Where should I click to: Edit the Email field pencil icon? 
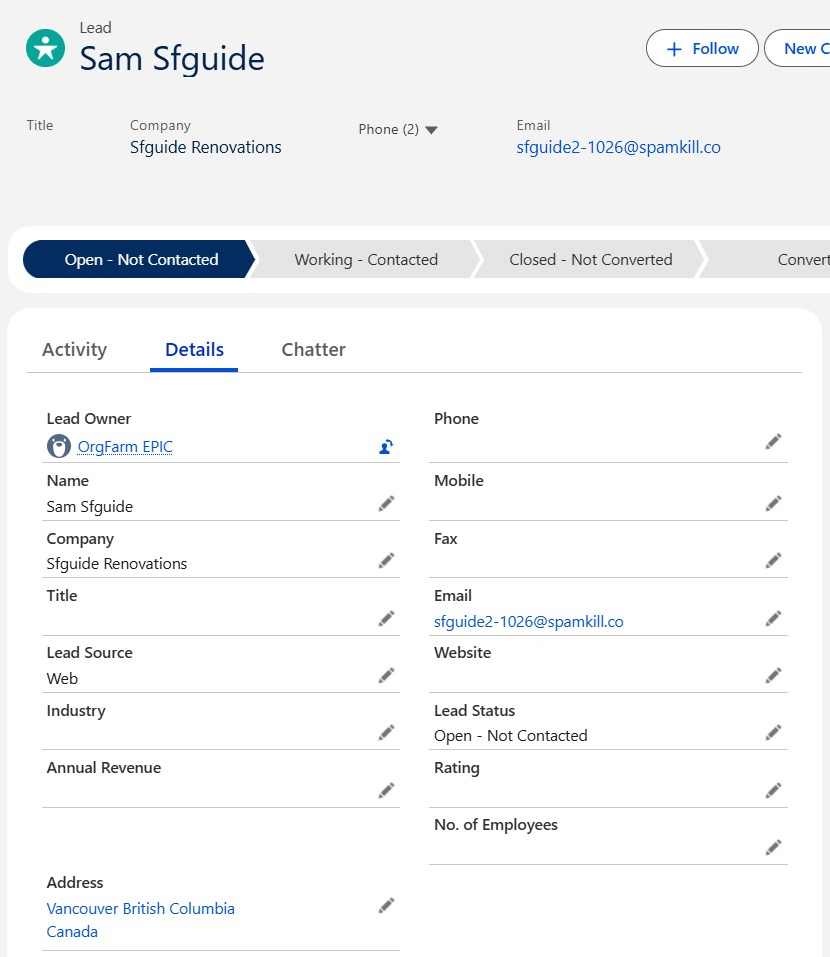[773, 618]
